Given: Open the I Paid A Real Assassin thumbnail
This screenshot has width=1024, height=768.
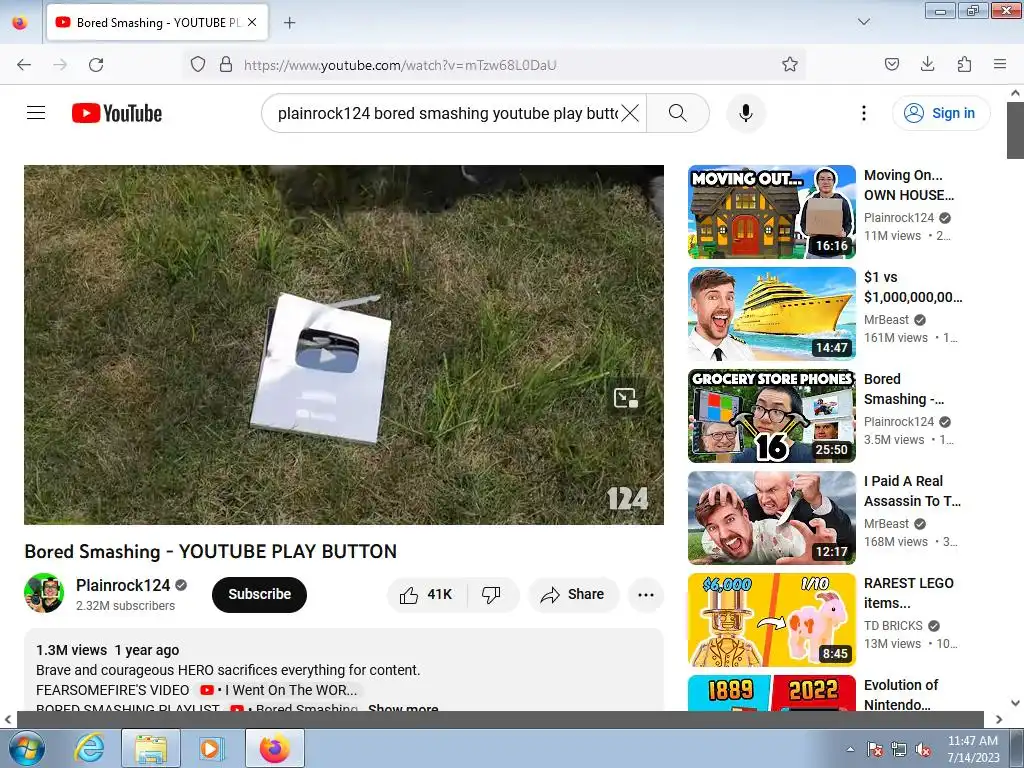Looking at the screenshot, I should 771,517.
